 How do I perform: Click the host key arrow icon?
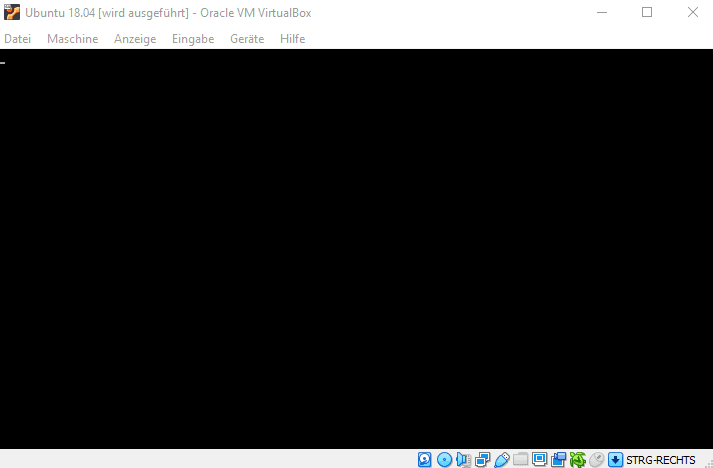[615, 459]
